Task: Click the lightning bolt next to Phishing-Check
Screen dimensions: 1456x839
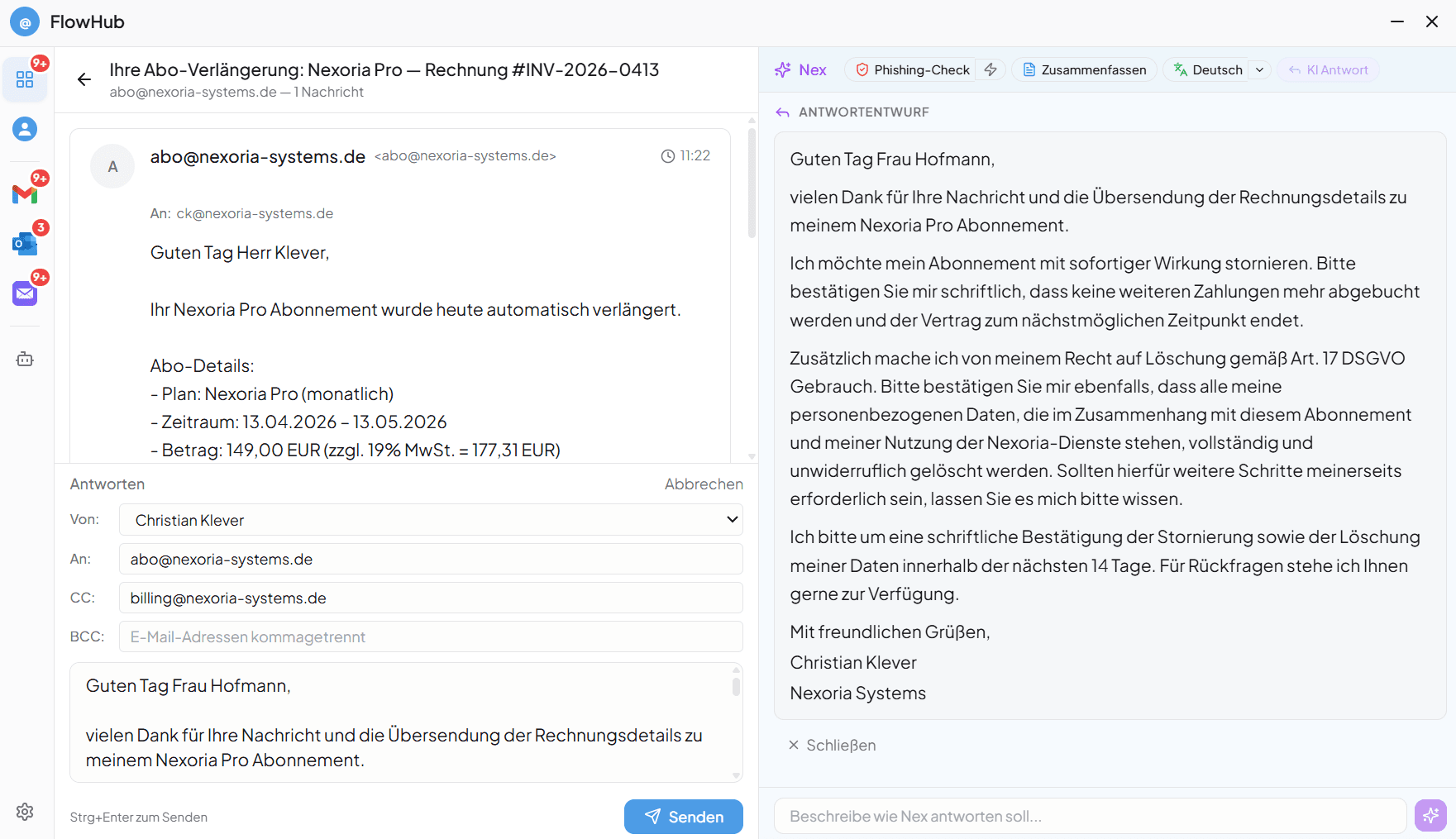Action: click(990, 69)
